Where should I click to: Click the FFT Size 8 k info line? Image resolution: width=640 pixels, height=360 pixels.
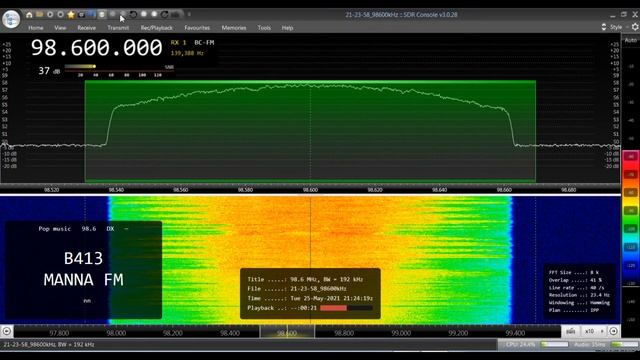pos(574,272)
